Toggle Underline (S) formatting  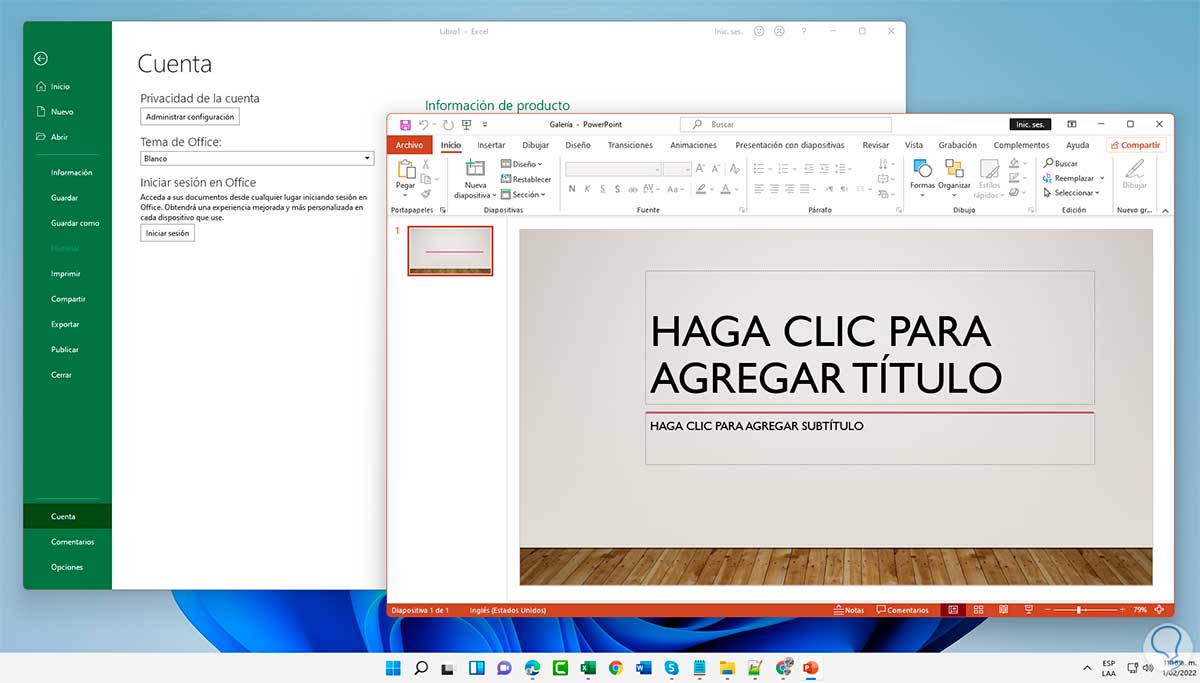[603, 189]
